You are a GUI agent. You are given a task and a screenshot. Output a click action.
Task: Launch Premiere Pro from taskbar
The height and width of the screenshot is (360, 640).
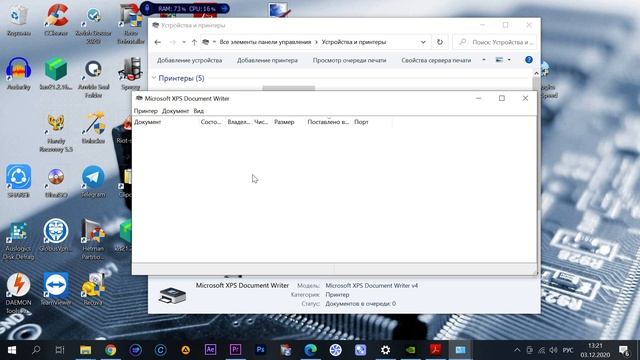click(x=235, y=350)
